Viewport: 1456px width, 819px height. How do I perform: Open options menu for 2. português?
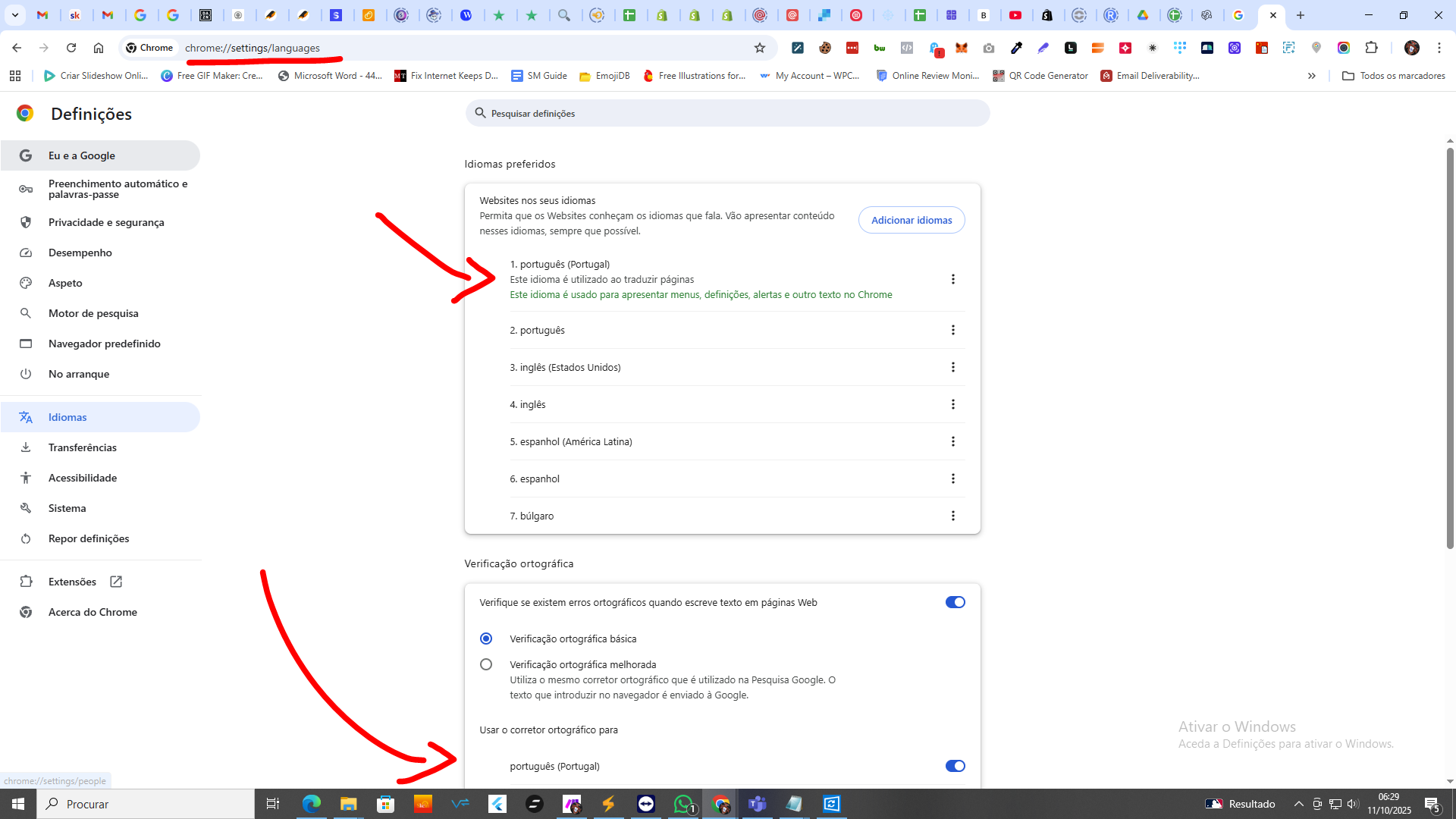point(953,330)
